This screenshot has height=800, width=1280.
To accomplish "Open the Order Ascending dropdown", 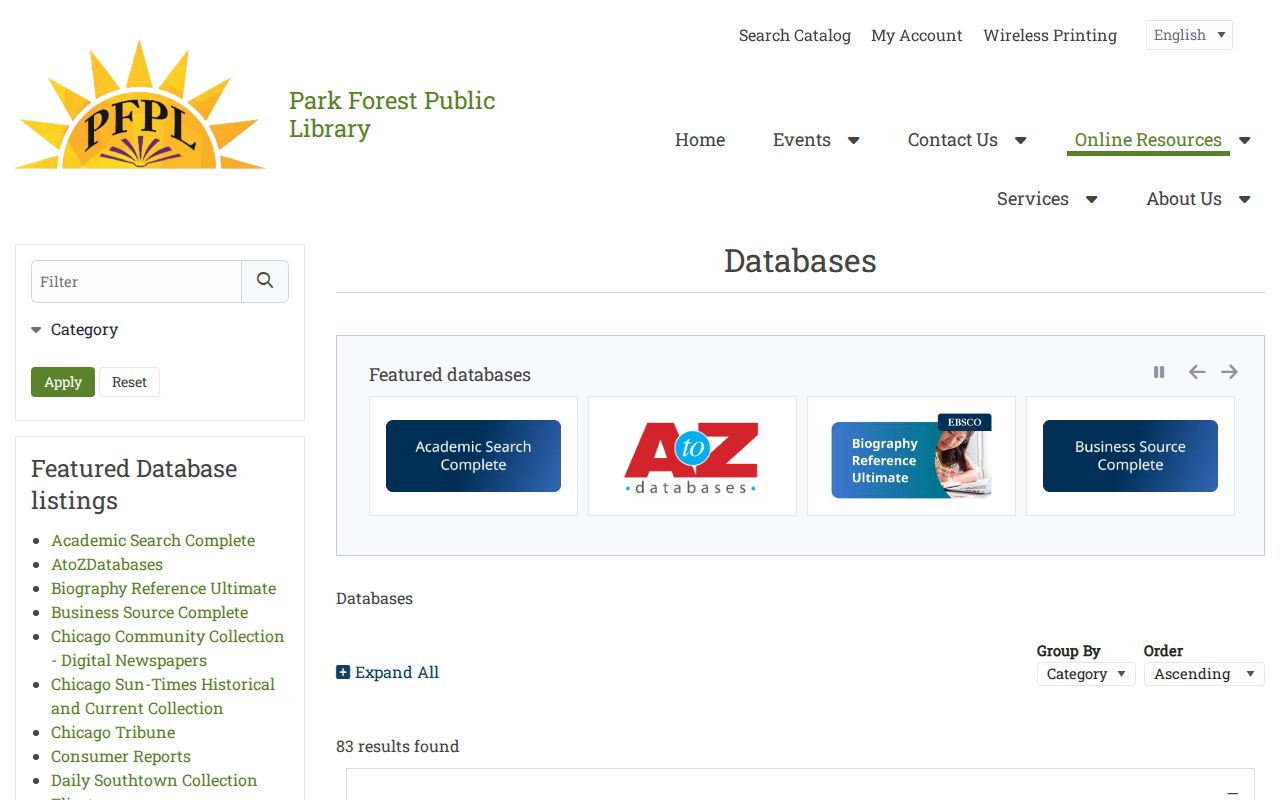I will [1204, 674].
